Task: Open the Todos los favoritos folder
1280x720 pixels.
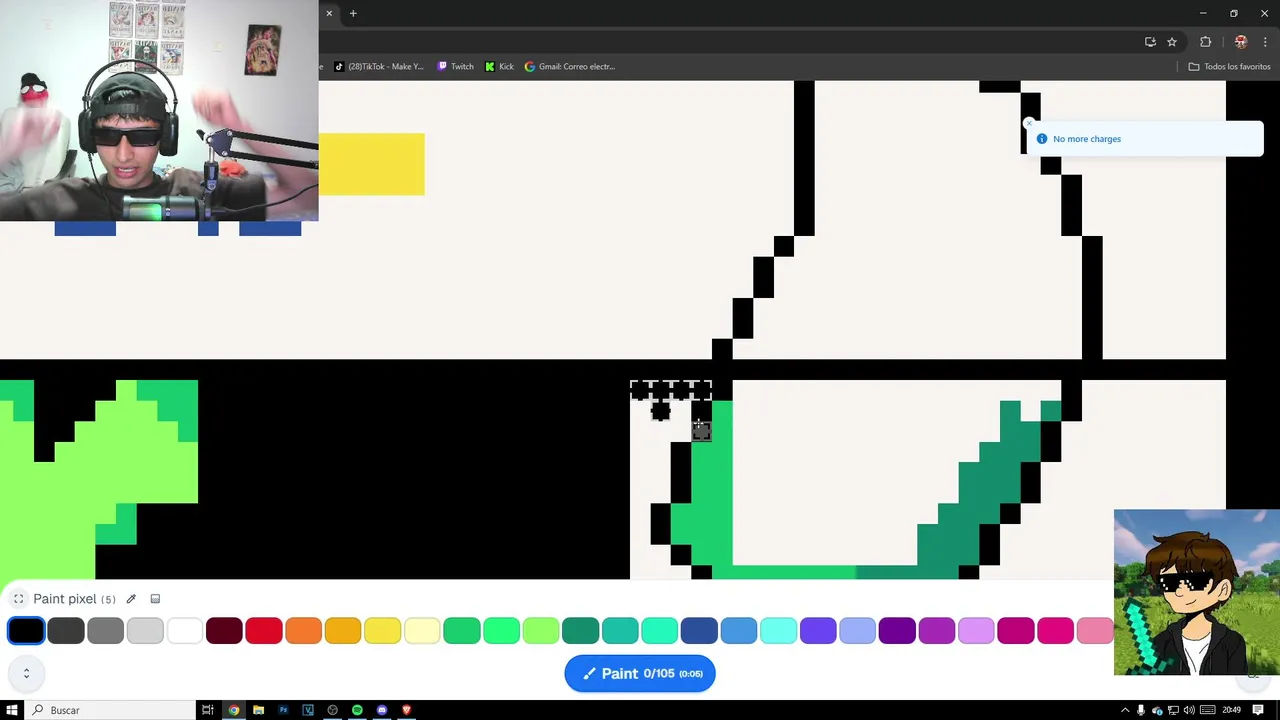Action: 1229,67
